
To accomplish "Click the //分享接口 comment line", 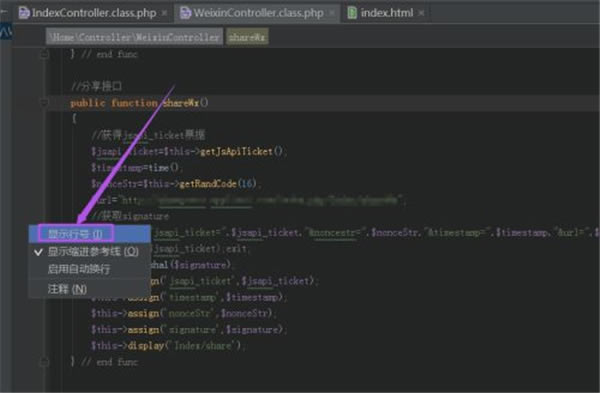I will tap(96, 86).
